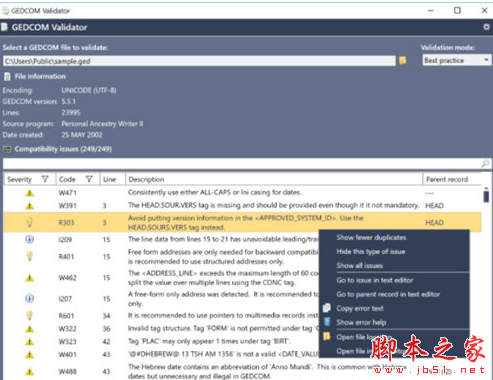The image size is (493, 380).
Task: Click the lightbulb icon for R401
Action: [x=29, y=256]
